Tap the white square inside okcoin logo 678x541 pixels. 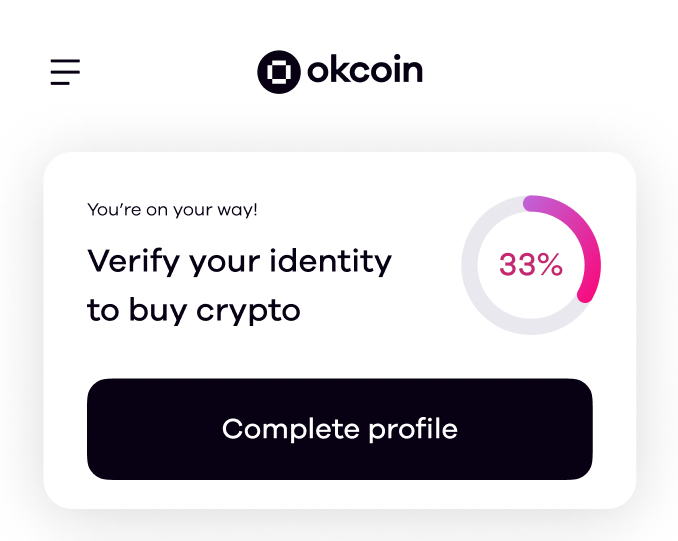279,72
